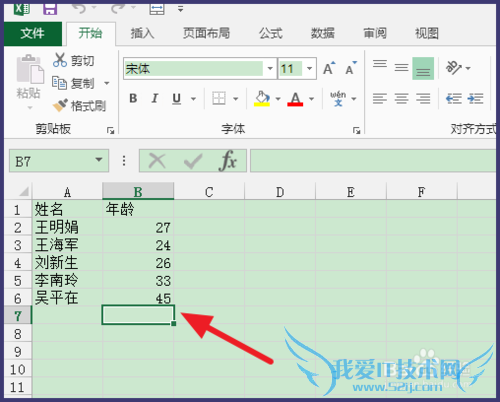Toggle underline formatting

coord(177,98)
